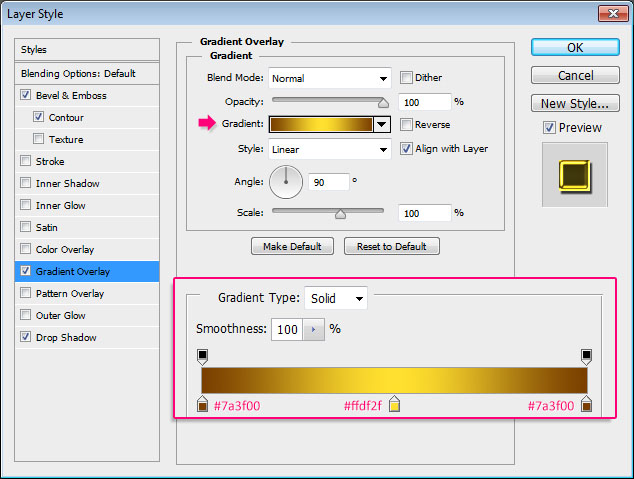The width and height of the screenshot is (634, 479).
Task: Select the right brown color stop
Action: coord(586,404)
